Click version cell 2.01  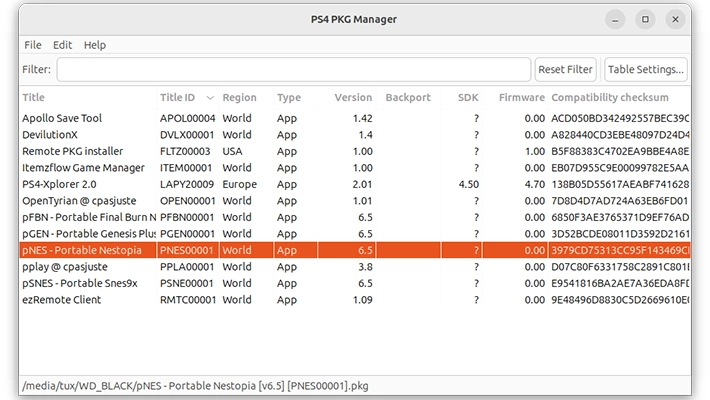point(362,184)
